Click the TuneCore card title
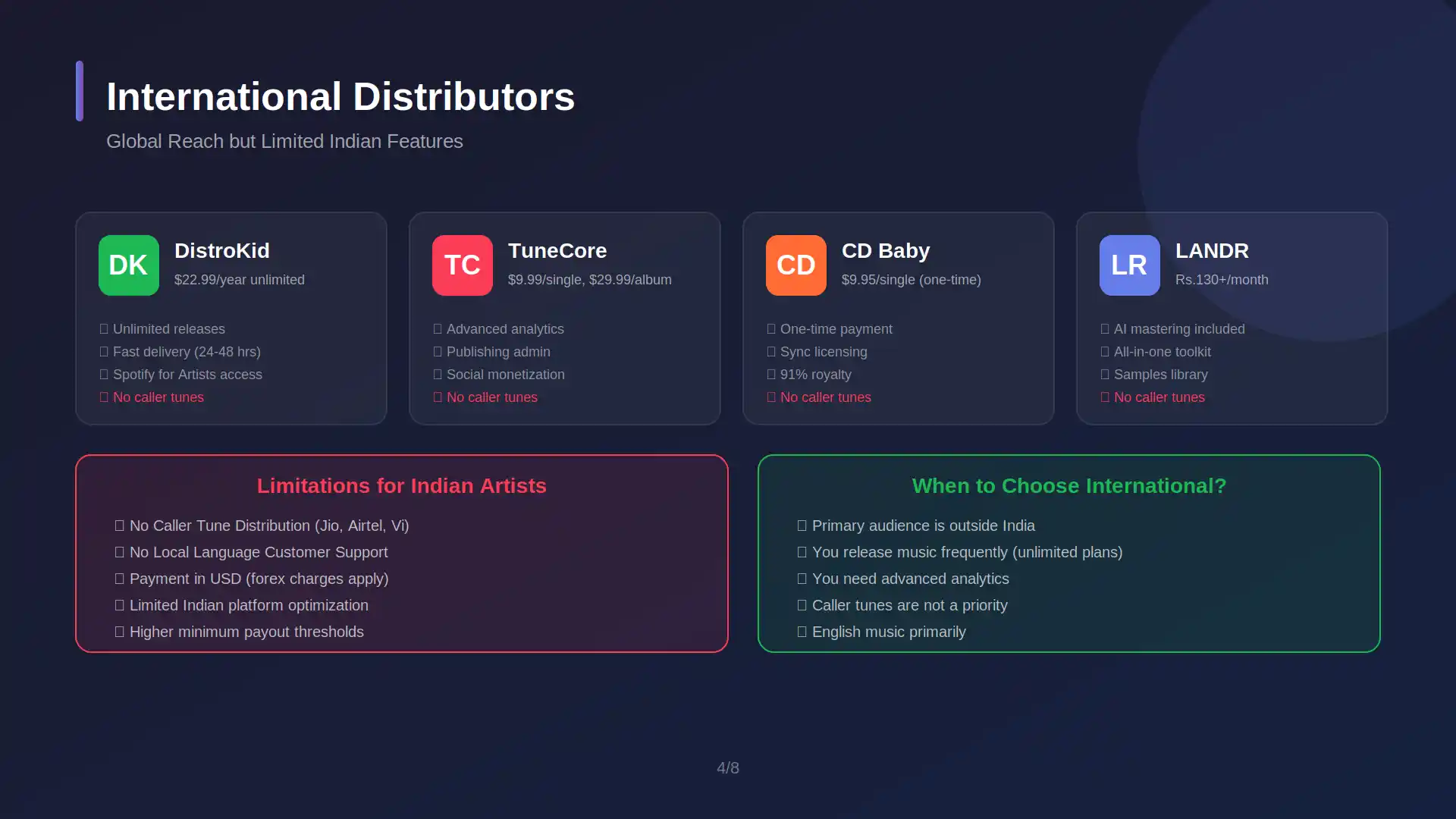 click(x=557, y=251)
